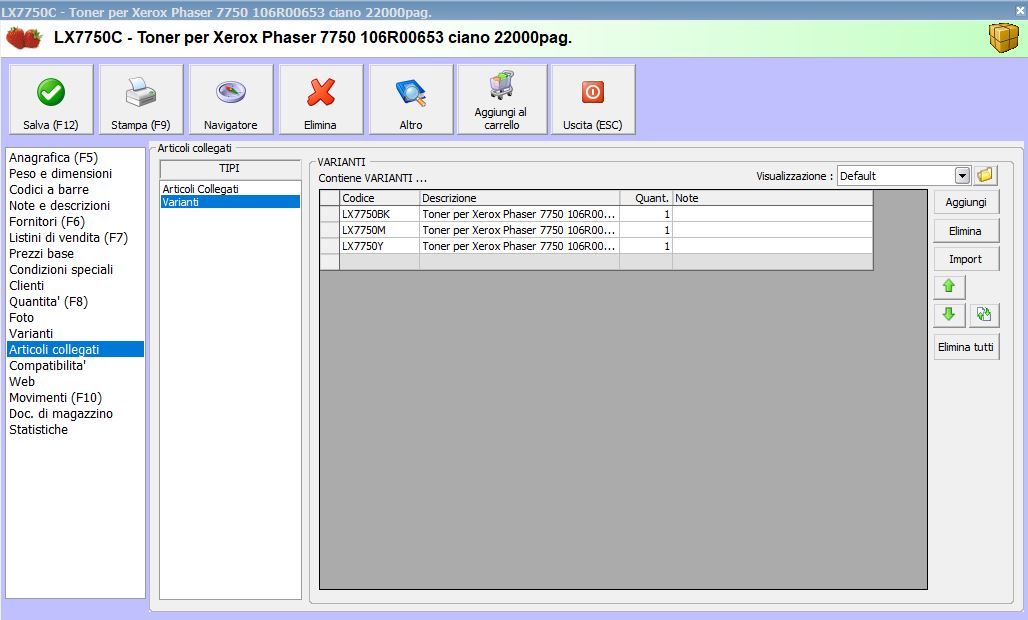
Task: Move row down with green down arrow
Action: tap(949, 315)
